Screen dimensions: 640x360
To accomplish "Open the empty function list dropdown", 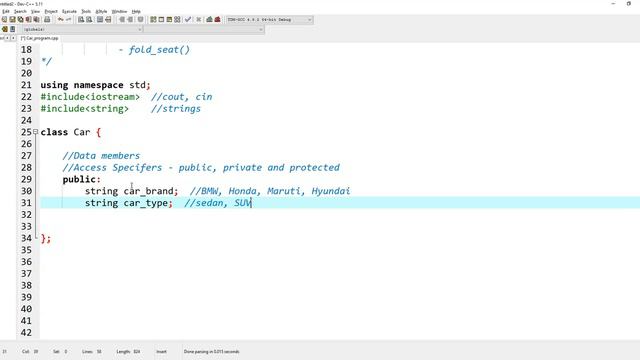I will [203, 29].
